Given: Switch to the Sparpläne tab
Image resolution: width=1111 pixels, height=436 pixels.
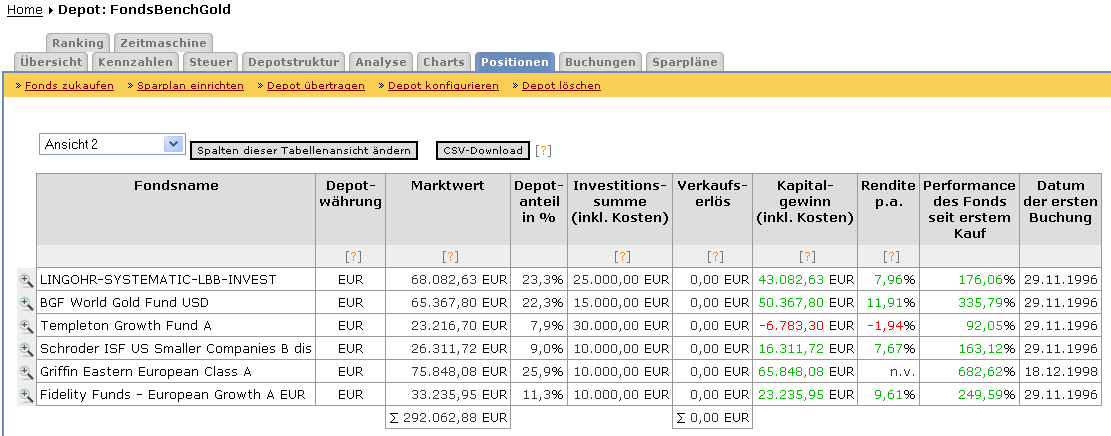Looking at the screenshot, I should pyautogui.click(x=685, y=62).
